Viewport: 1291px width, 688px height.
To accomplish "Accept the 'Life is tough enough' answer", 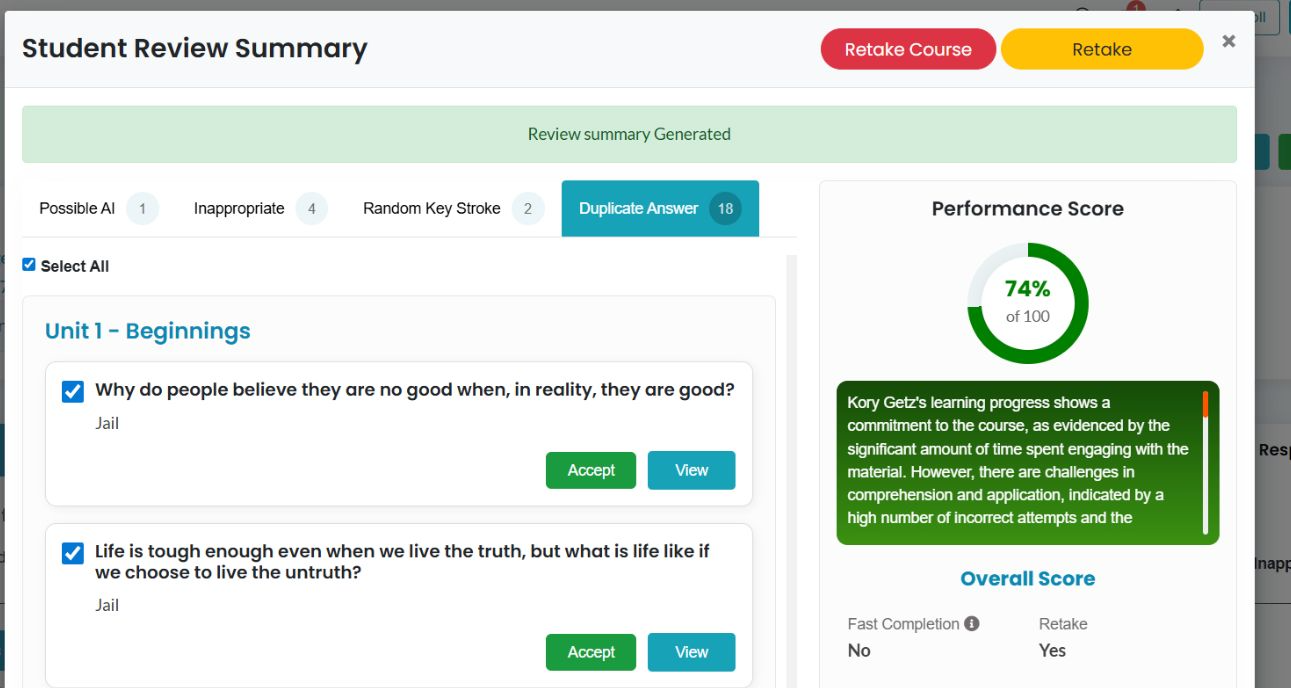I will pos(591,653).
